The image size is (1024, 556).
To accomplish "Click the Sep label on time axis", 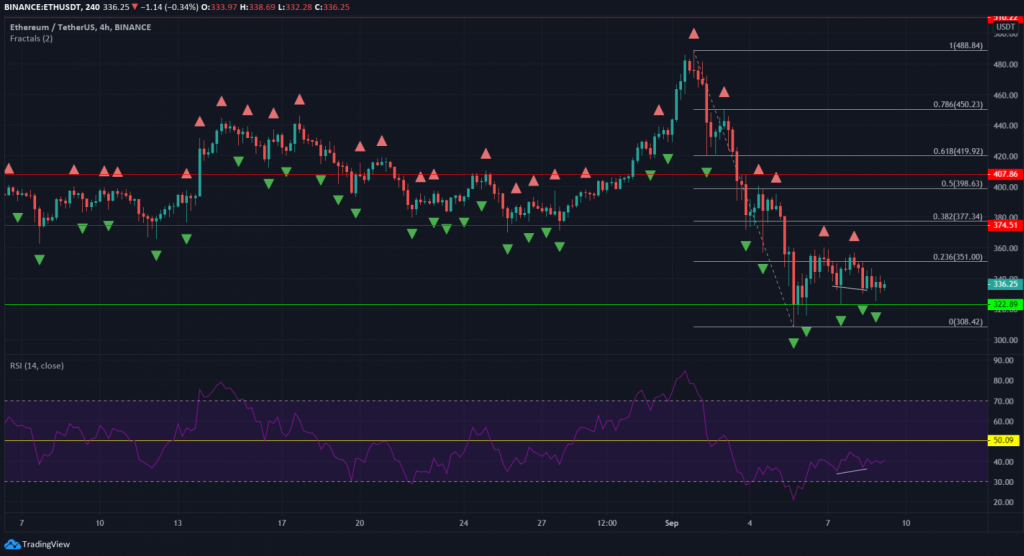I will coord(671,523).
